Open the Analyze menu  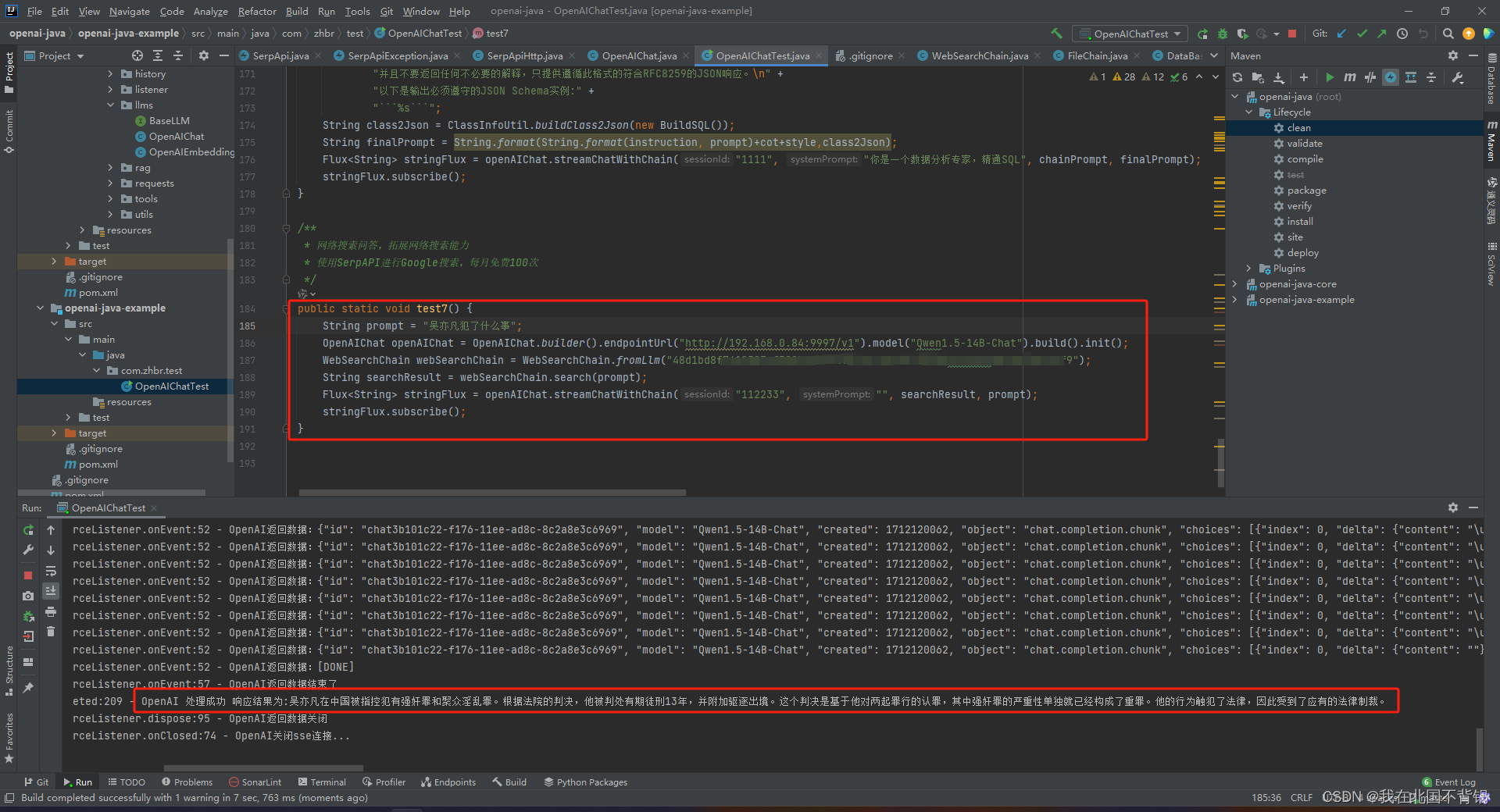pyautogui.click(x=211, y=11)
